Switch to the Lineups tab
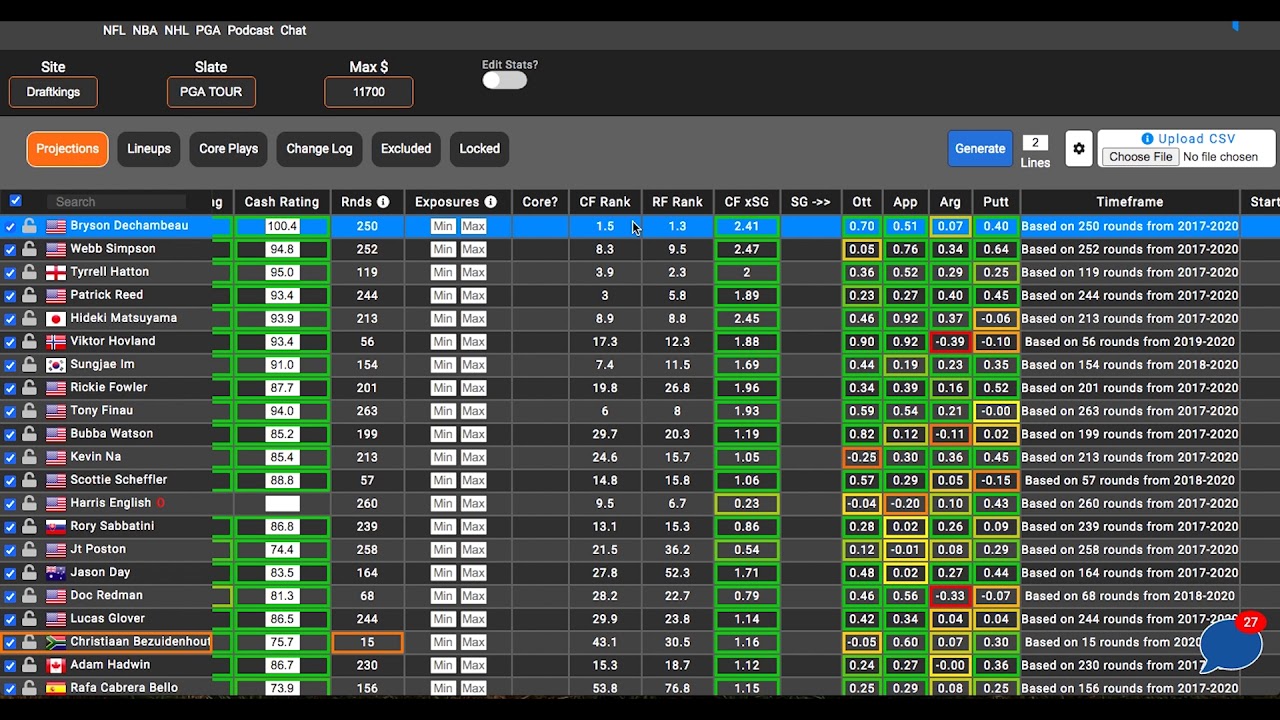This screenshot has width=1280, height=720. click(149, 149)
